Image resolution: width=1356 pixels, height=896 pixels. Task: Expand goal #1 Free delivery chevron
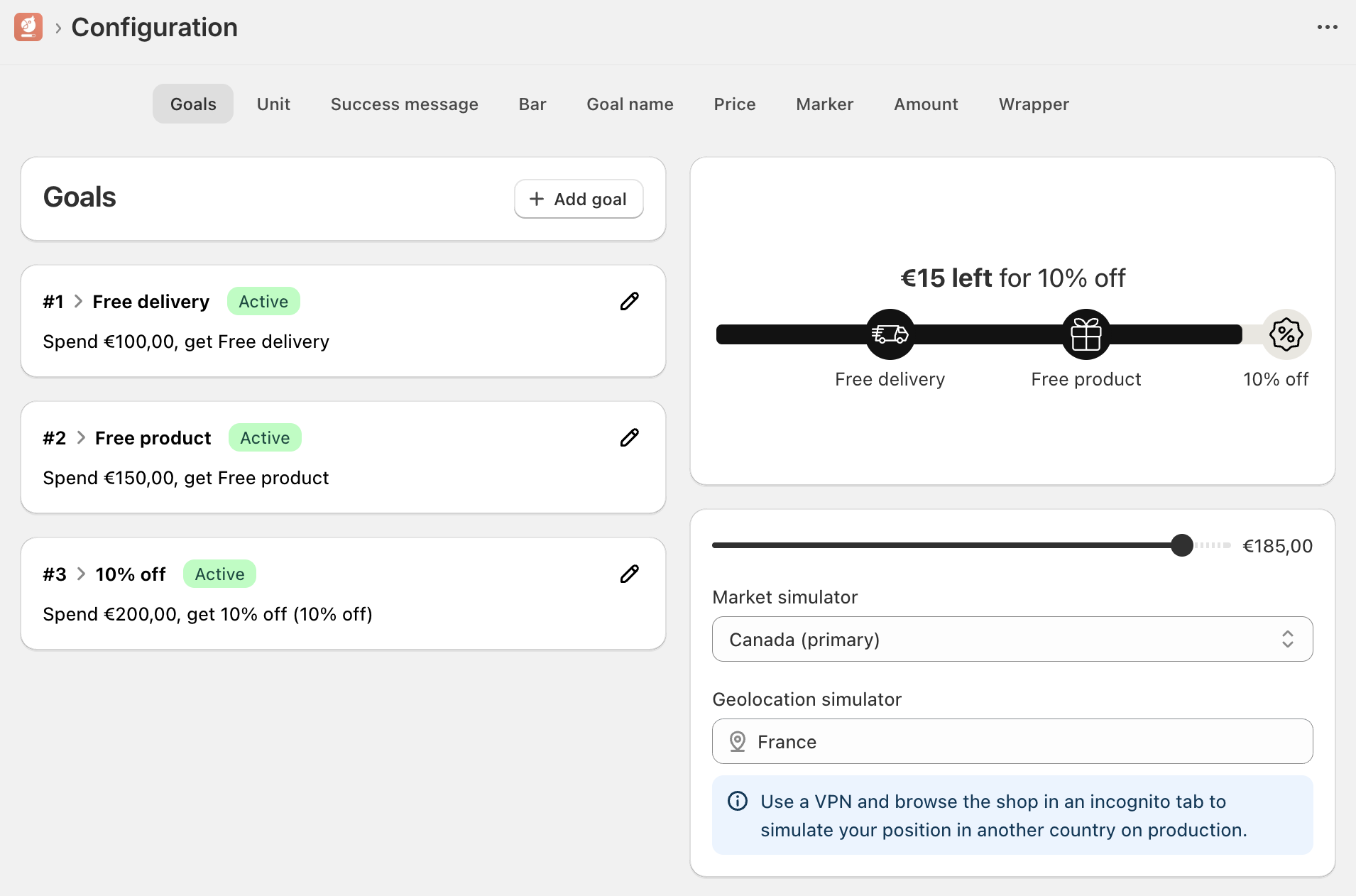(79, 301)
